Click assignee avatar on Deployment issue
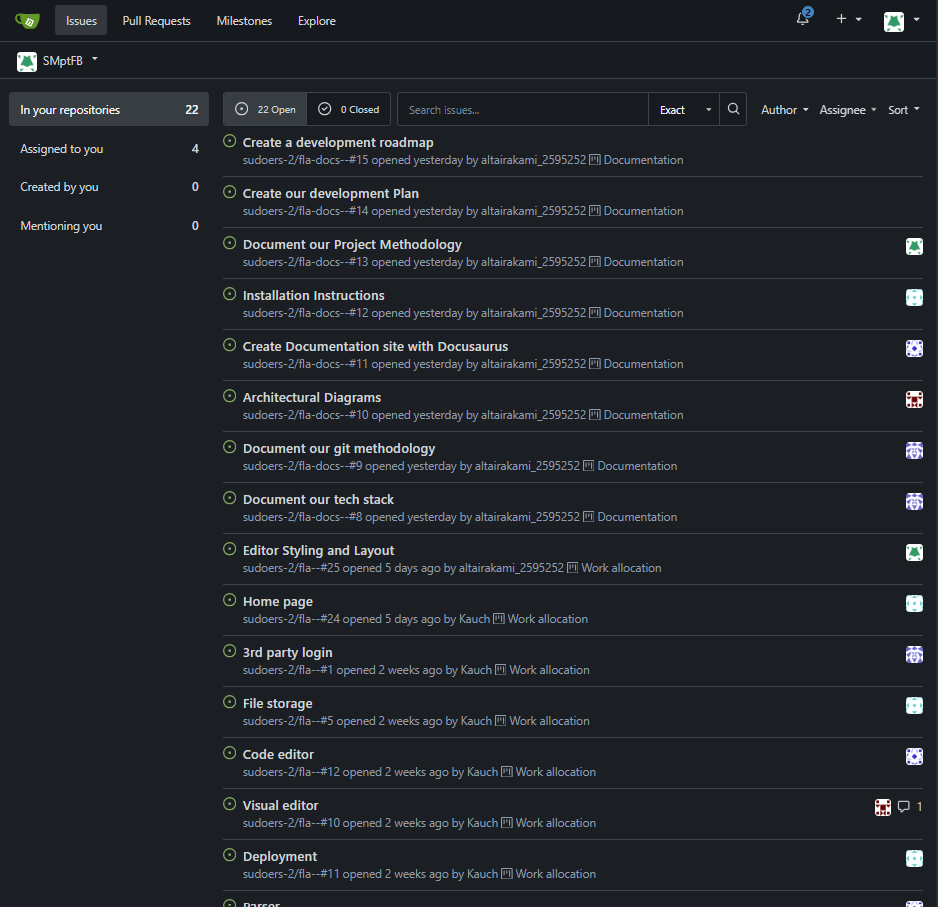 pyautogui.click(x=914, y=859)
